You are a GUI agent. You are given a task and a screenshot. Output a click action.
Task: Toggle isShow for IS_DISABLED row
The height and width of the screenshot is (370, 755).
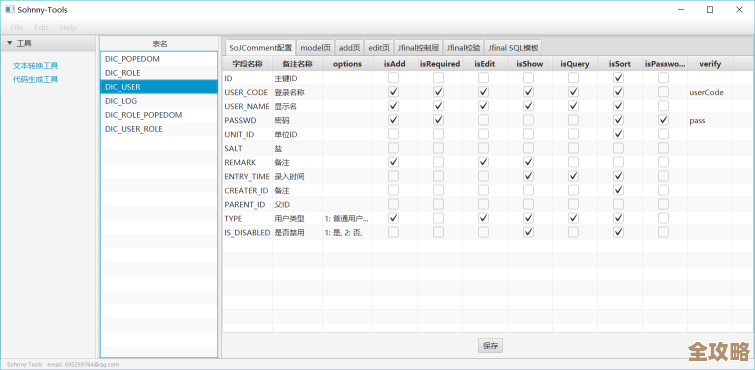pos(529,232)
